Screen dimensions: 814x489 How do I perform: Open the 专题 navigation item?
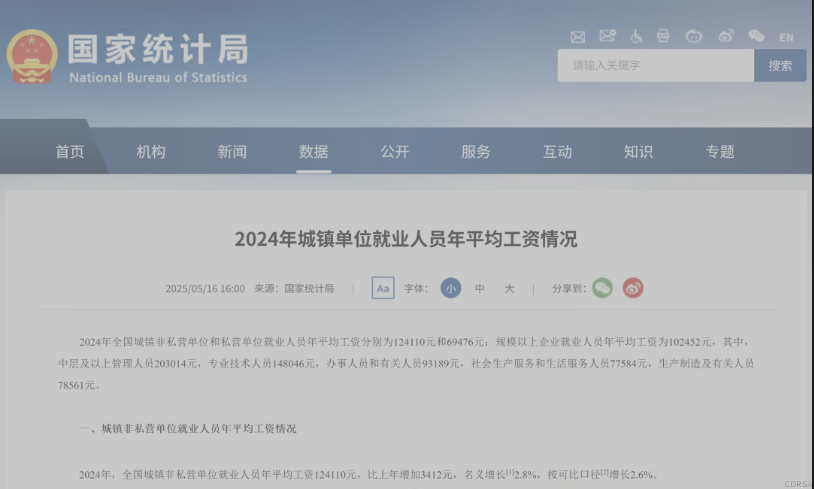click(720, 152)
